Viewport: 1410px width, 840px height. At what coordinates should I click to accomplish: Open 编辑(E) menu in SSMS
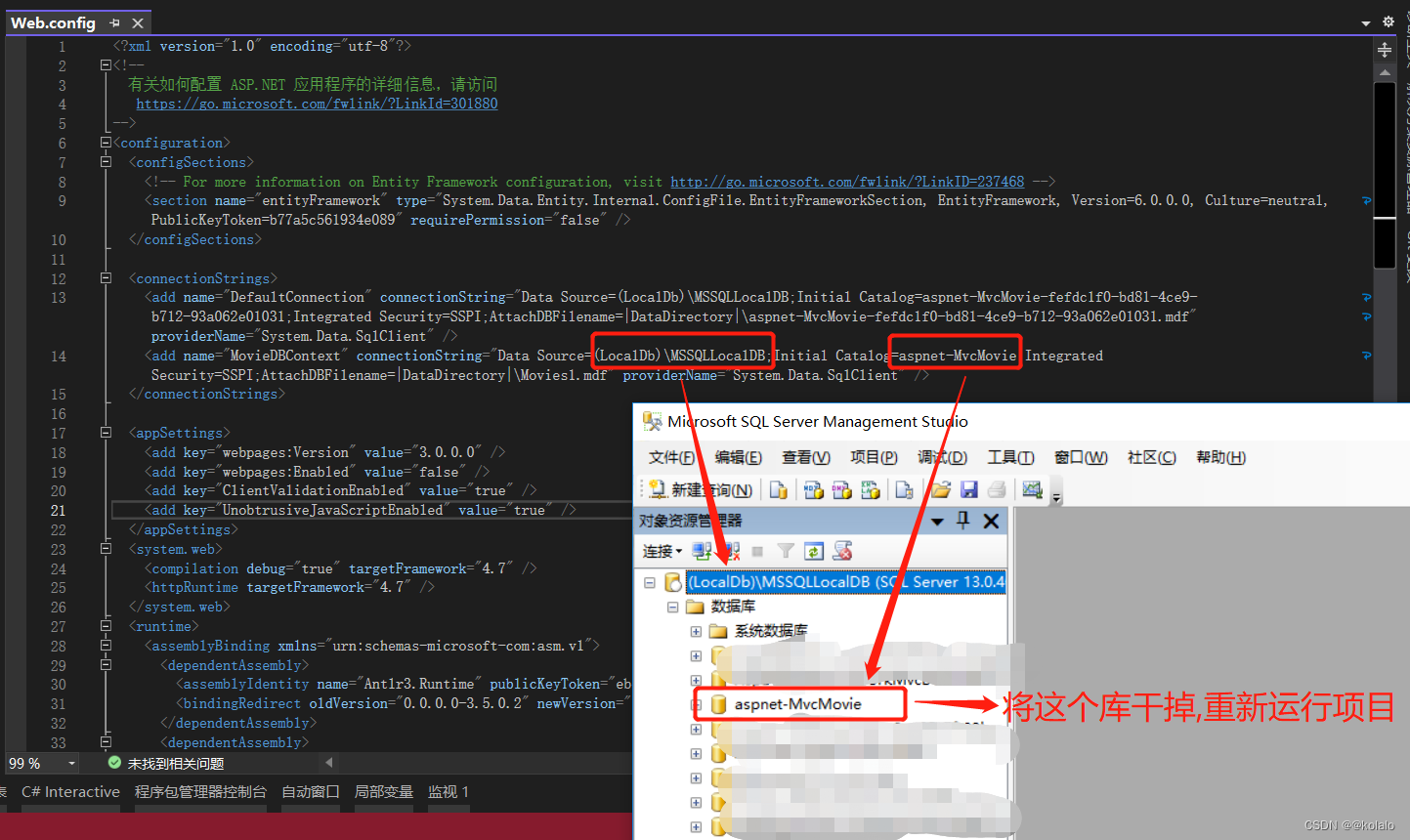(x=739, y=457)
